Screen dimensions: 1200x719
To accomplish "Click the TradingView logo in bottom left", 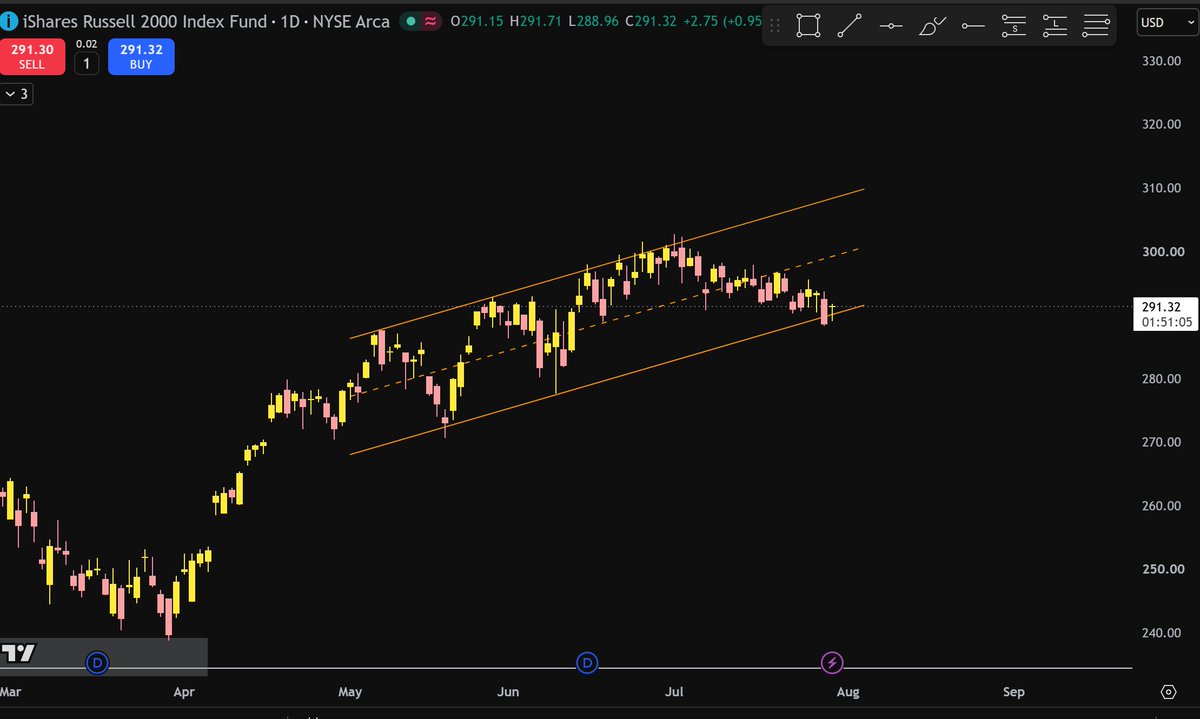I will (18, 654).
